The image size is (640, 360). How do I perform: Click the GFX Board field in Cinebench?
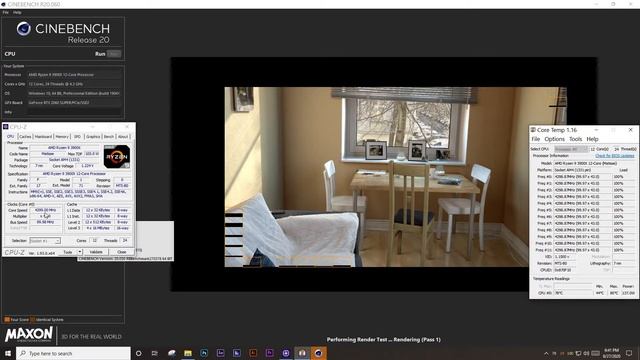[74, 102]
